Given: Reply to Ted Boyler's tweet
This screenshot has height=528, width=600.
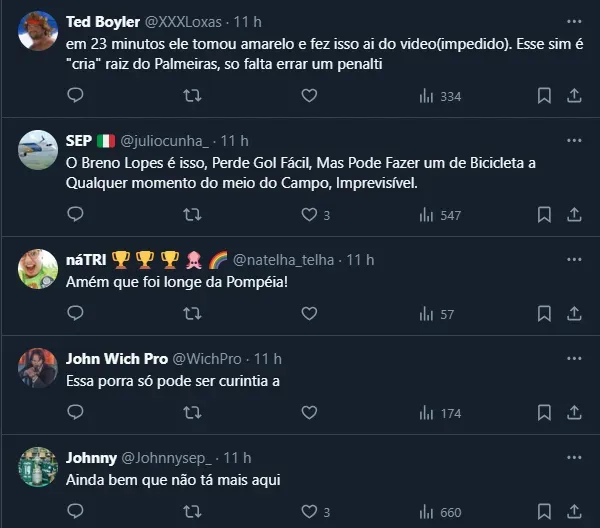Looking at the screenshot, I should (x=76, y=96).
